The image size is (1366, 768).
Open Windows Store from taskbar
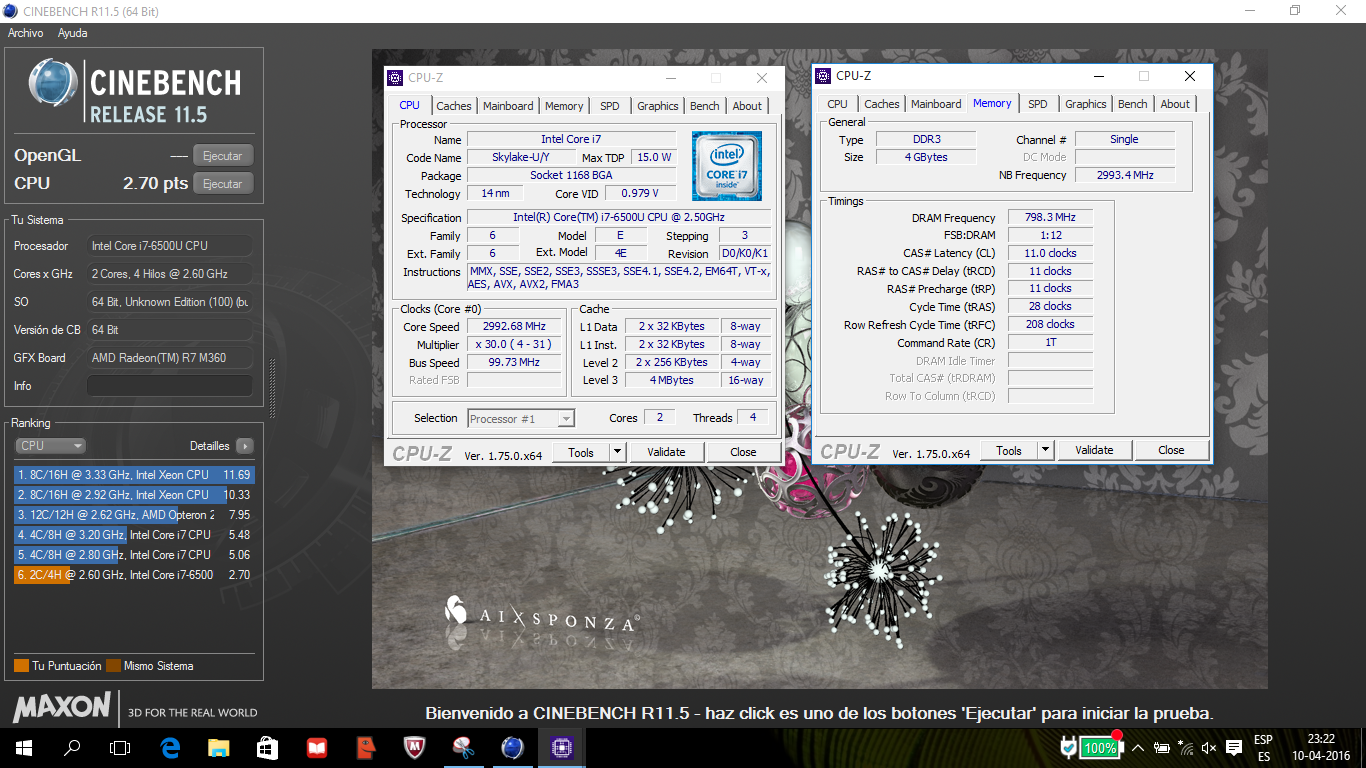pyautogui.click(x=267, y=747)
